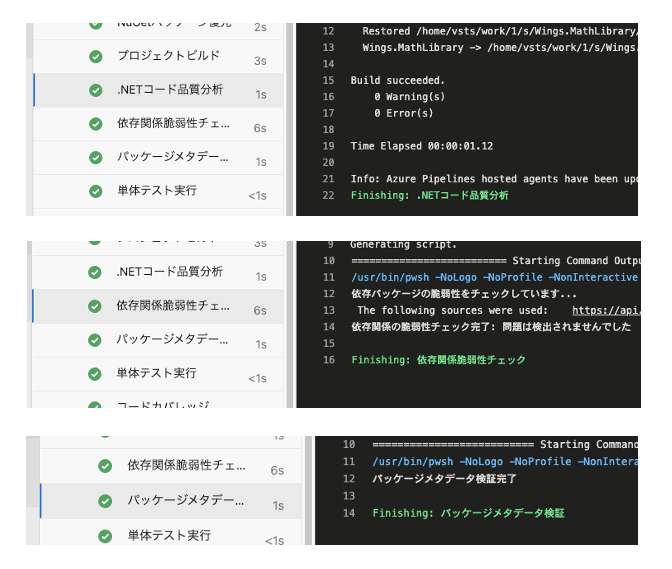Click the check icon of 単体テスト実行 in top panel
The image size is (672, 569).
(x=95, y=191)
